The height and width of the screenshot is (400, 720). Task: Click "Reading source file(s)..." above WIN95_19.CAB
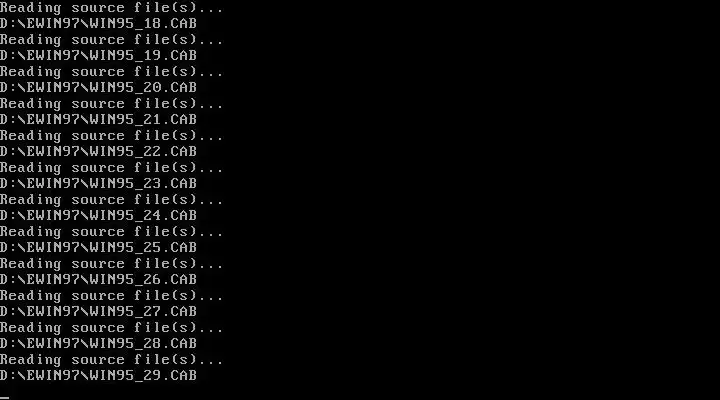tap(112, 40)
